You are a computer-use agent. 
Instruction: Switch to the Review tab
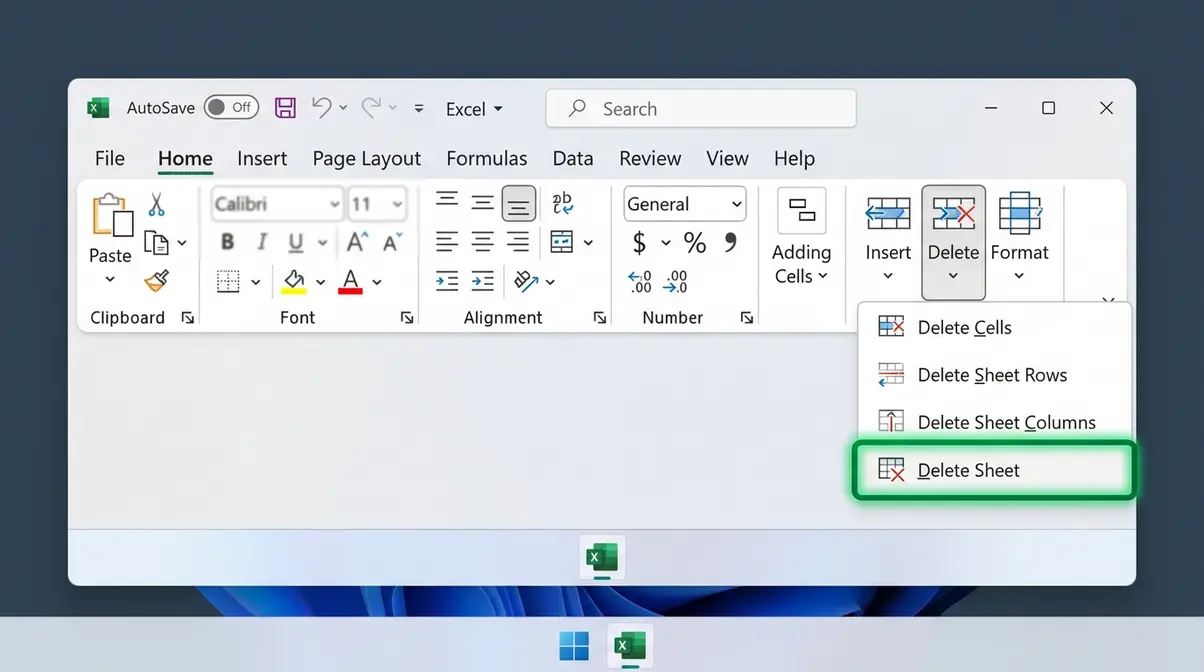(x=650, y=158)
